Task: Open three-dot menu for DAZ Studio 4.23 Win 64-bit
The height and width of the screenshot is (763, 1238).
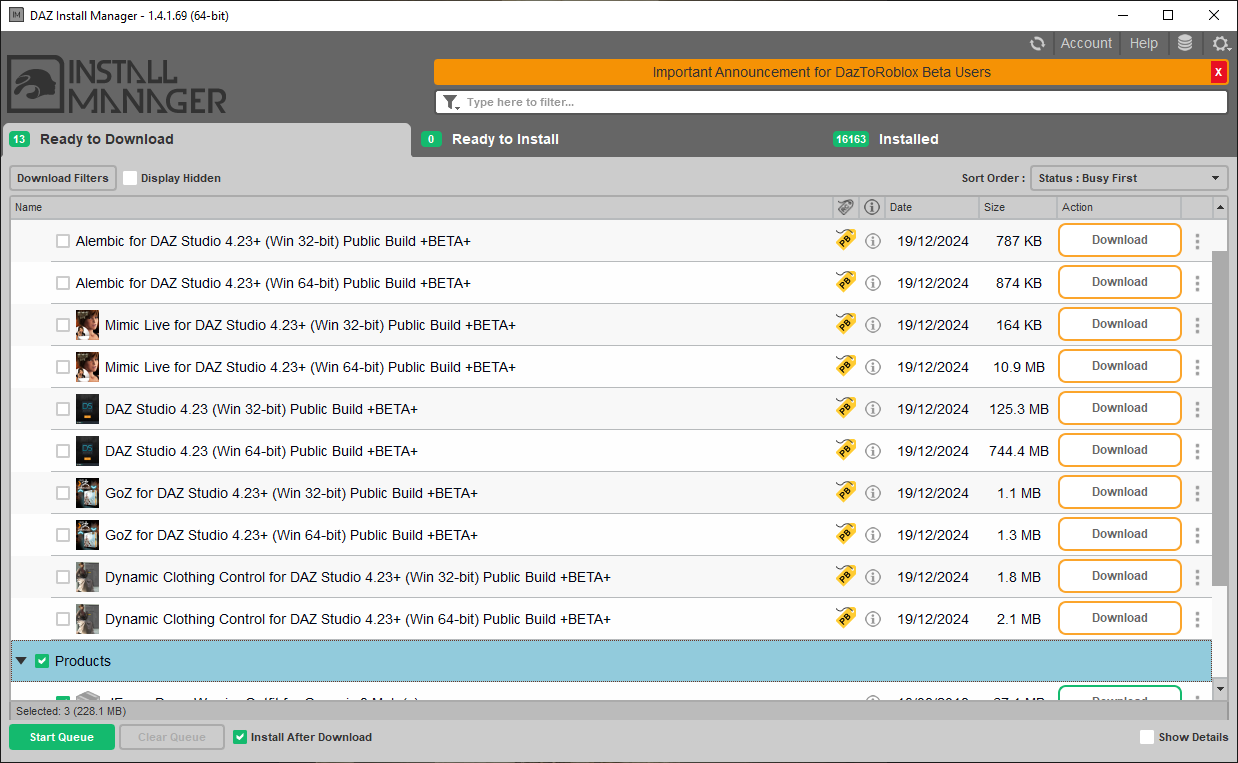Action: click(1197, 451)
